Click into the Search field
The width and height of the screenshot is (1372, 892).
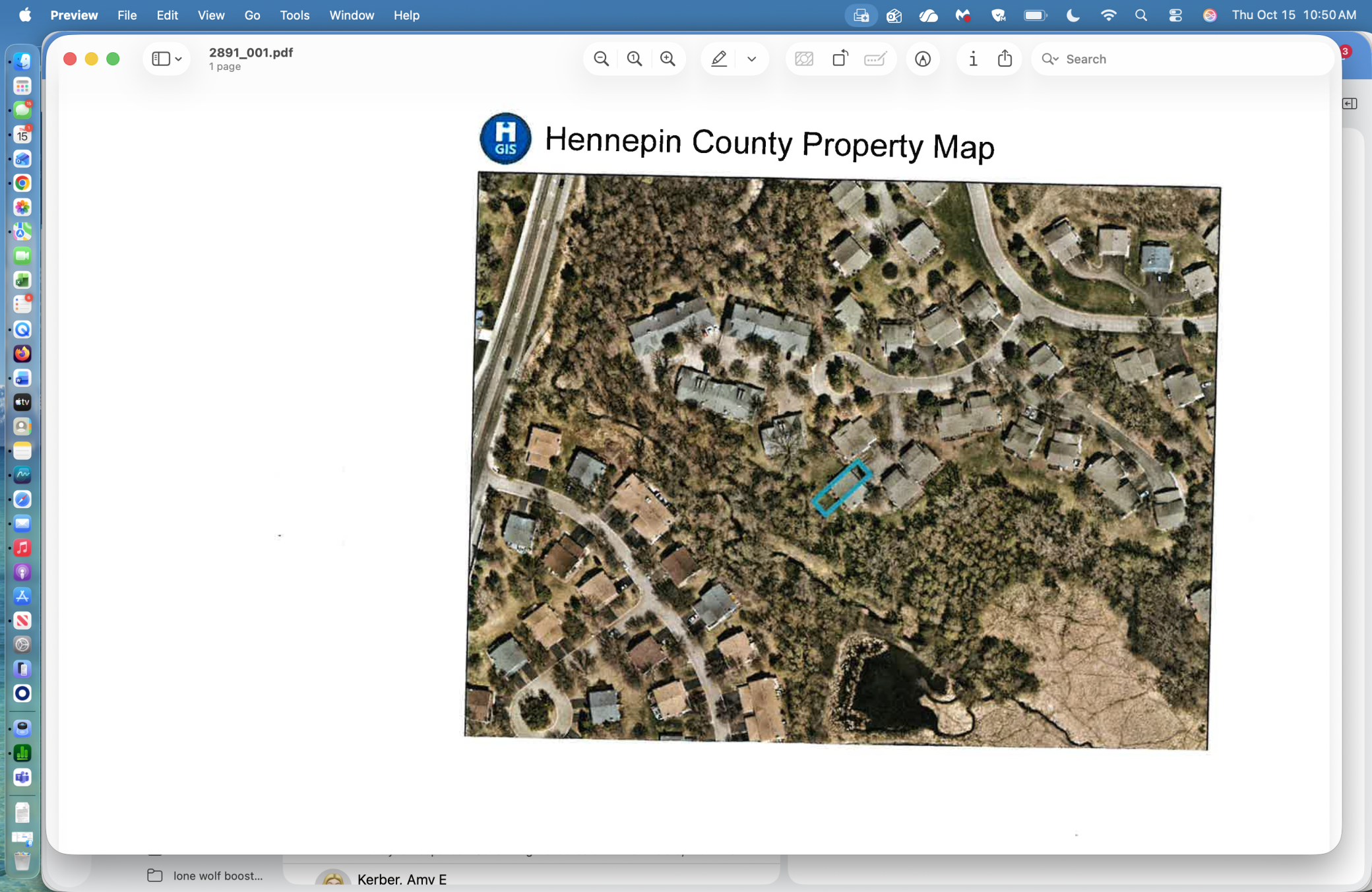click(x=1181, y=59)
